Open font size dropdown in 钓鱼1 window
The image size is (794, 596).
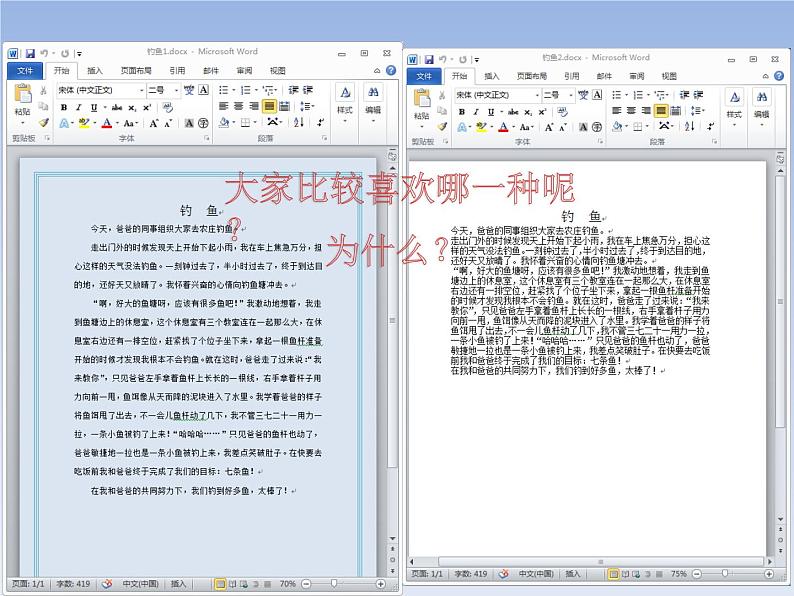pyautogui.click(x=176, y=90)
